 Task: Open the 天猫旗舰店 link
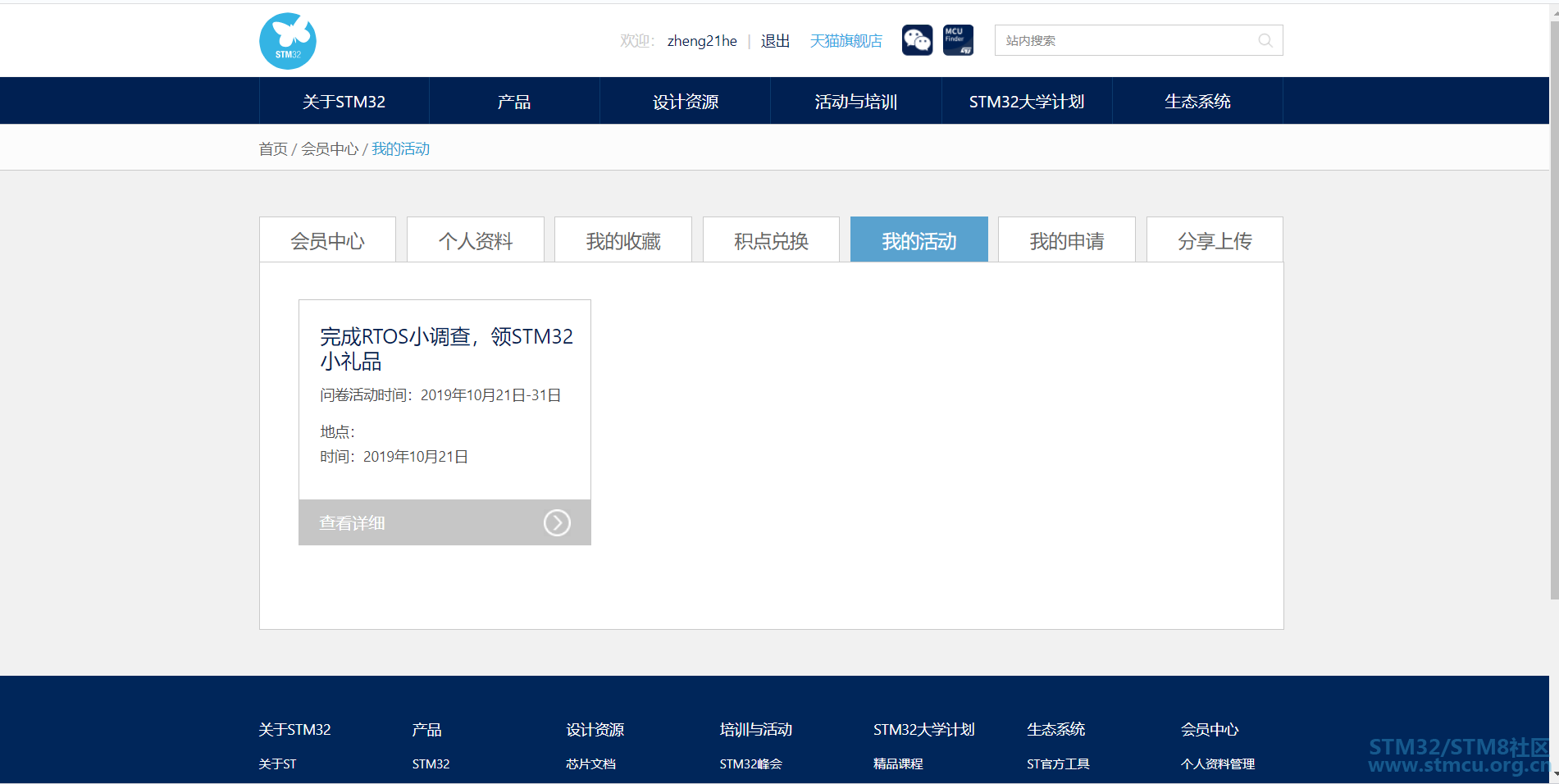click(x=846, y=41)
